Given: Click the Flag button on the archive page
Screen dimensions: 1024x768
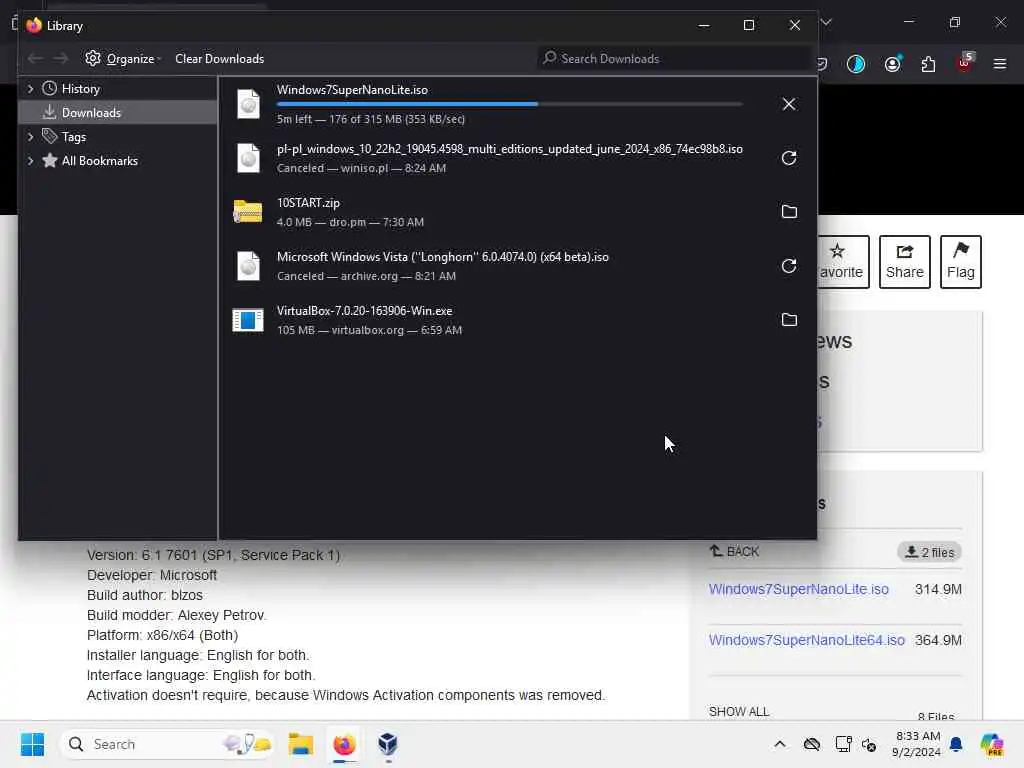Looking at the screenshot, I should pos(961,262).
